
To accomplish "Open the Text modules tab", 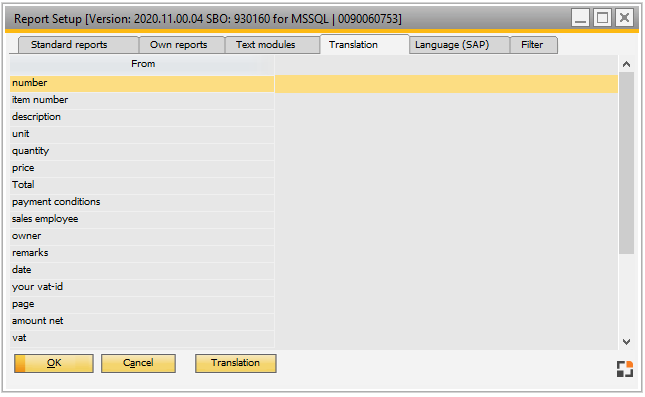I will pyautogui.click(x=272, y=45).
